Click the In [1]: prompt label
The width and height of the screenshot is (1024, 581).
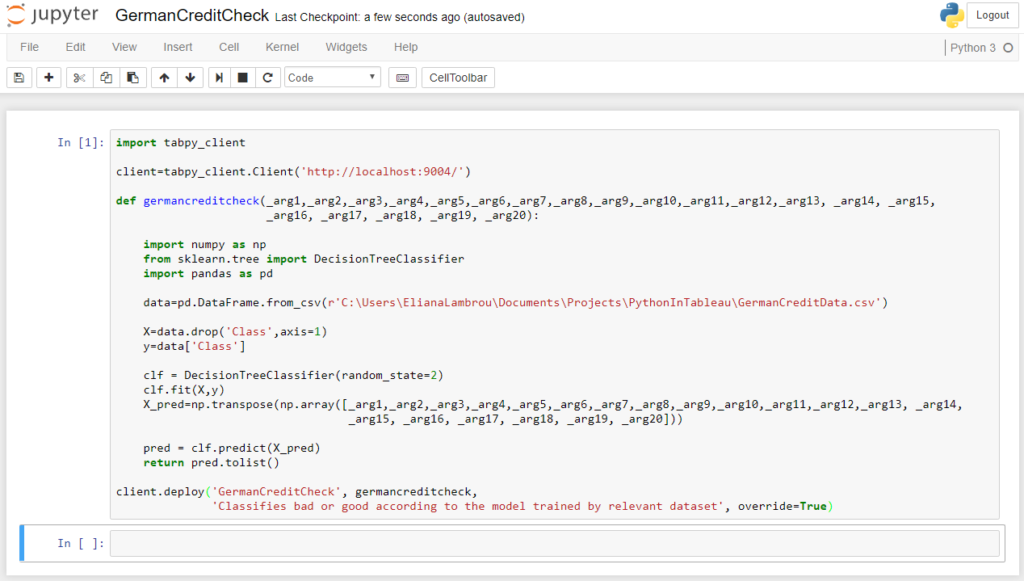click(80, 142)
